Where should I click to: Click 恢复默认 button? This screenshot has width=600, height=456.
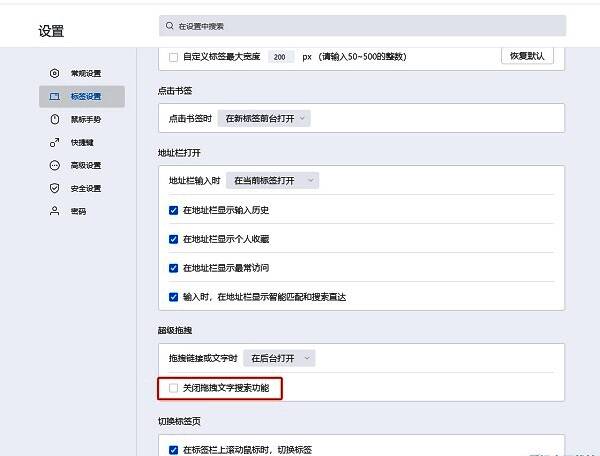pos(527,56)
